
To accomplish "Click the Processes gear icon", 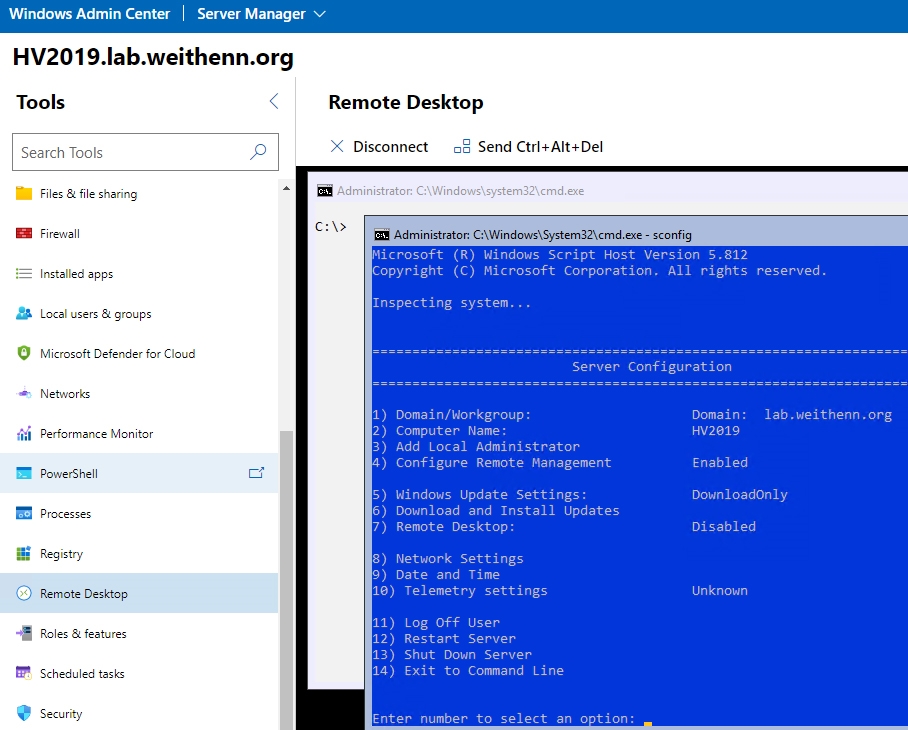I will pyautogui.click(x=24, y=513).
